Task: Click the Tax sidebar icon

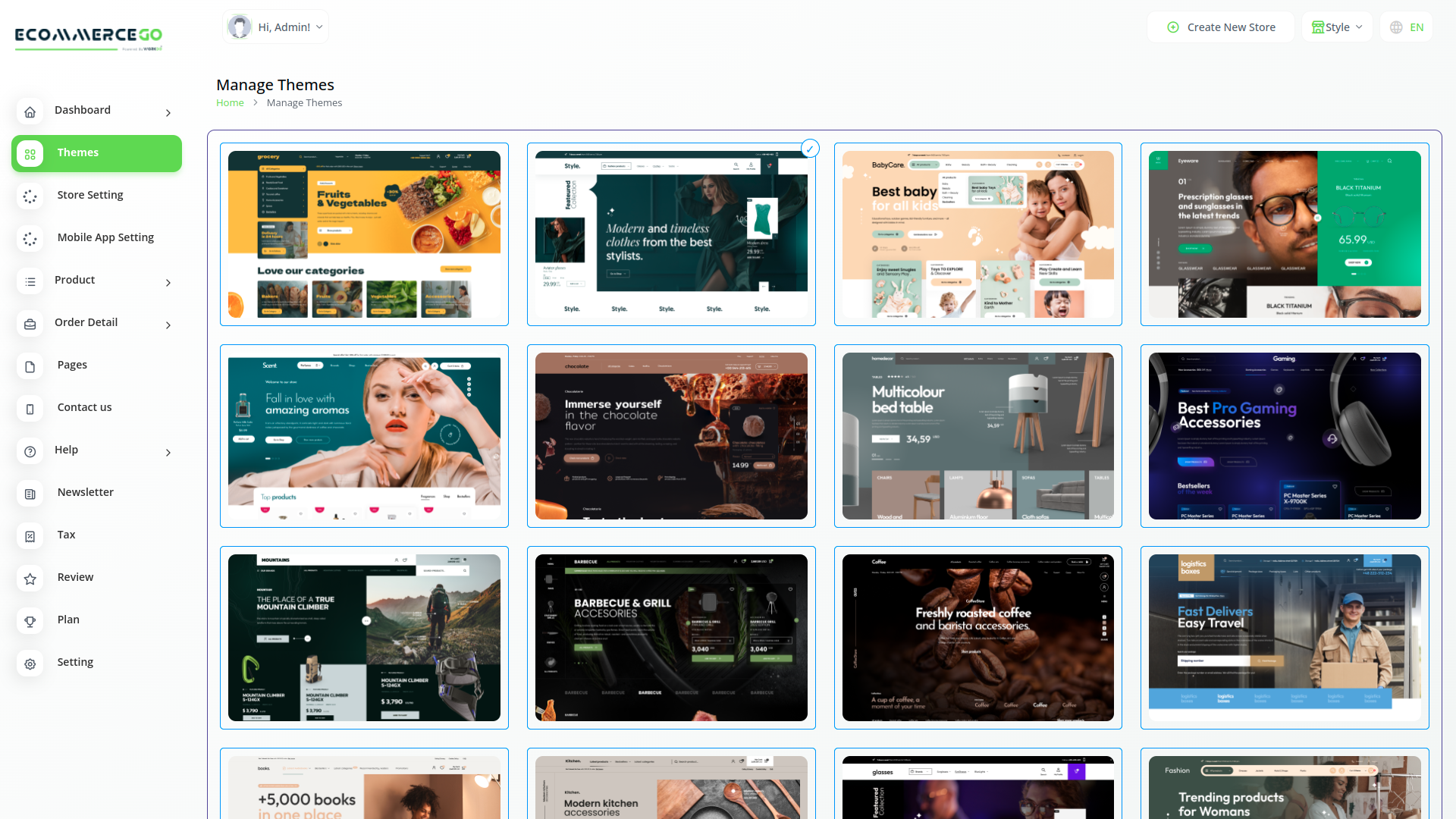Action: (x=30, y=536)
